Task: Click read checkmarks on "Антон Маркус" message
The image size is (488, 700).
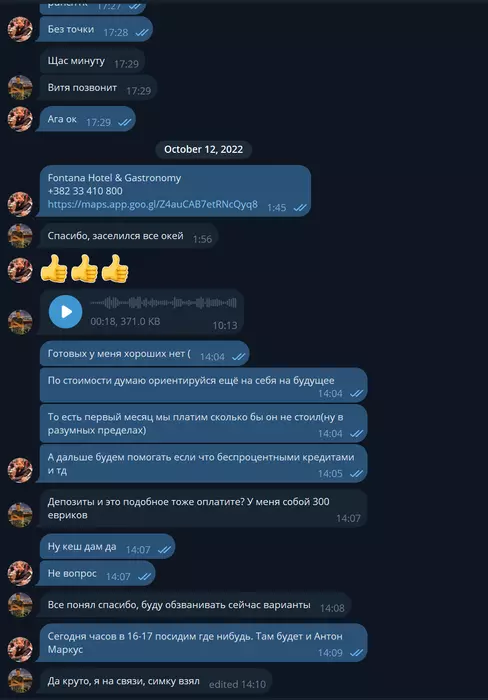Action: pyautogui.click(x=356, y=653)
